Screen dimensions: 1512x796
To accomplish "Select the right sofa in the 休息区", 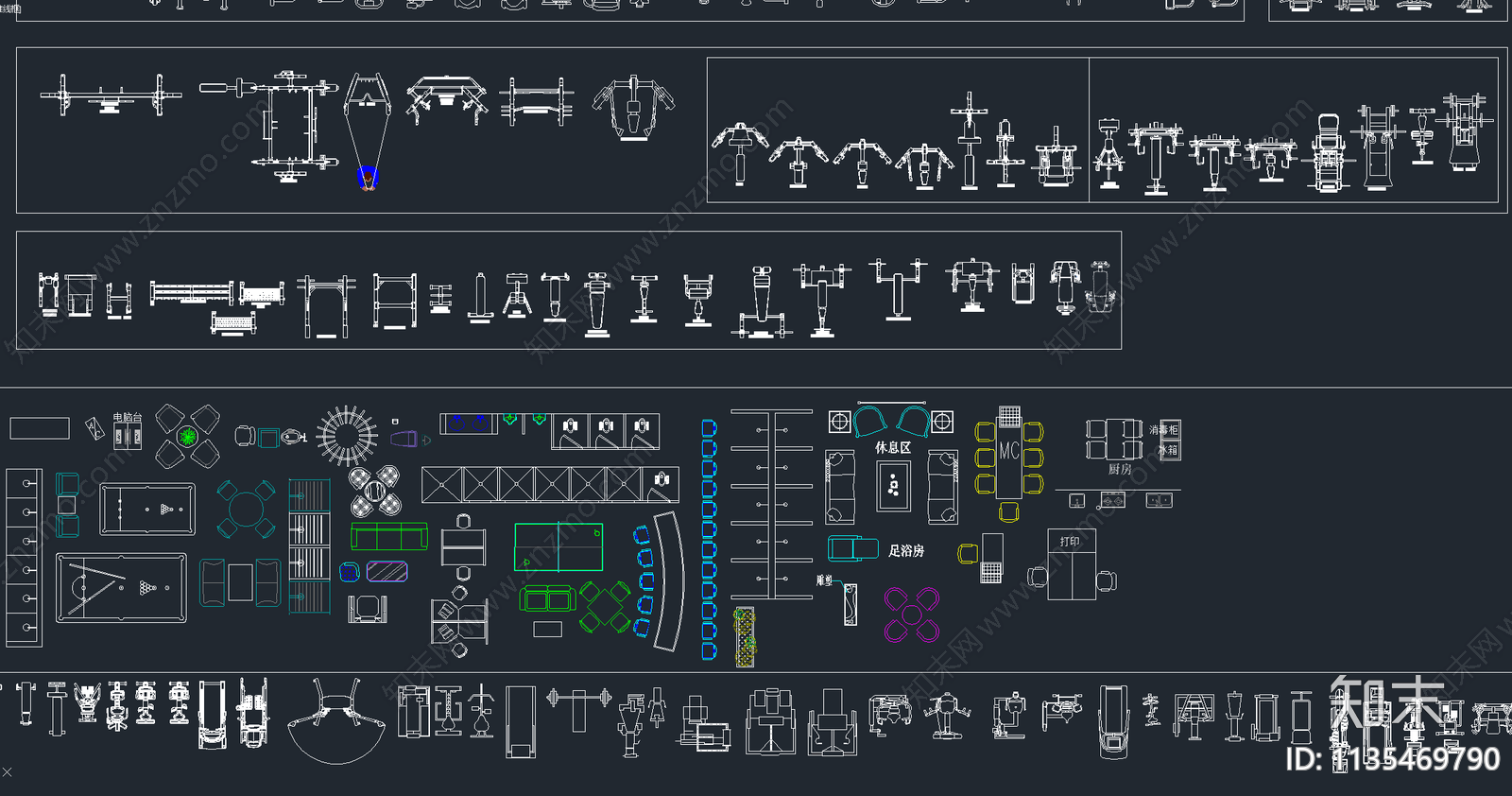I will pyautogui.click(x=943, y=487).
